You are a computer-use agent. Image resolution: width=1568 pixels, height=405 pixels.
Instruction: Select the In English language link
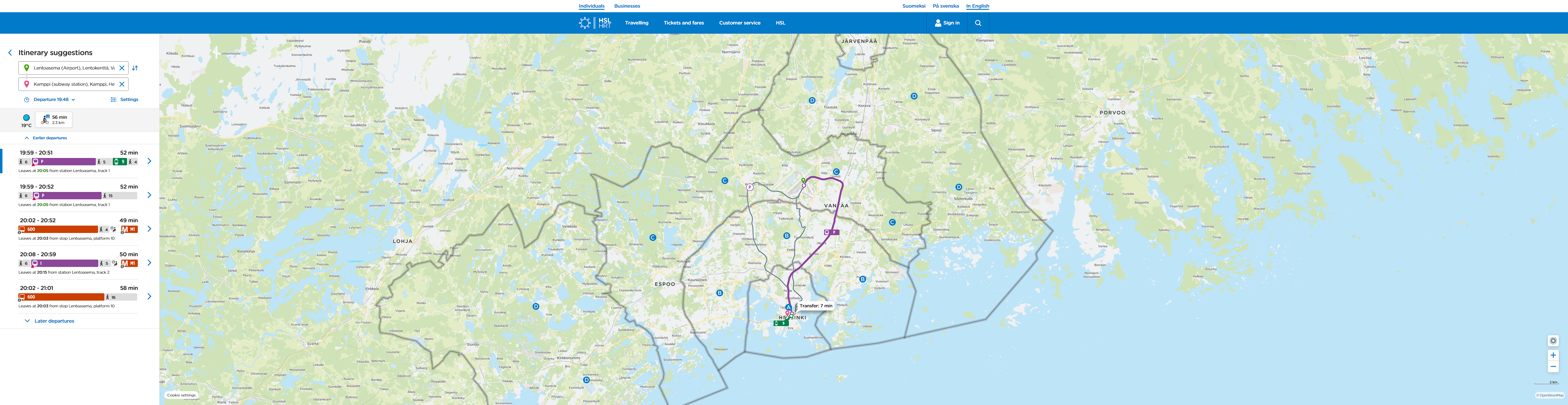978,6
